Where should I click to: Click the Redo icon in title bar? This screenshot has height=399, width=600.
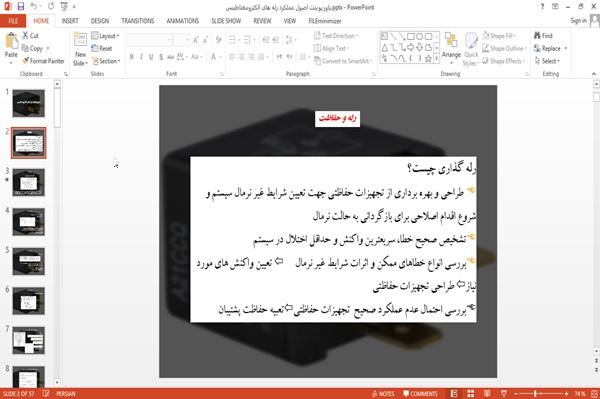51,7
